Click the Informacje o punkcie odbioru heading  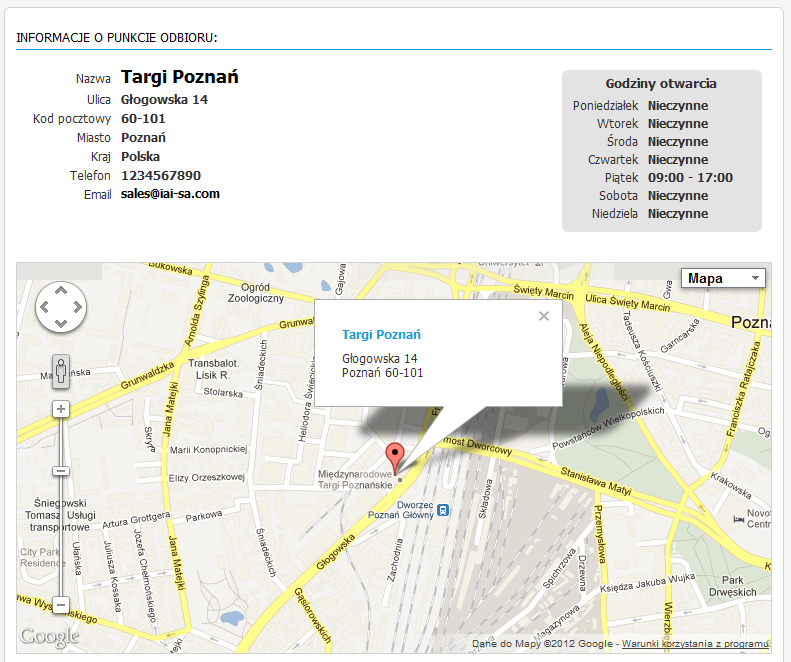[x=117, y=38]
